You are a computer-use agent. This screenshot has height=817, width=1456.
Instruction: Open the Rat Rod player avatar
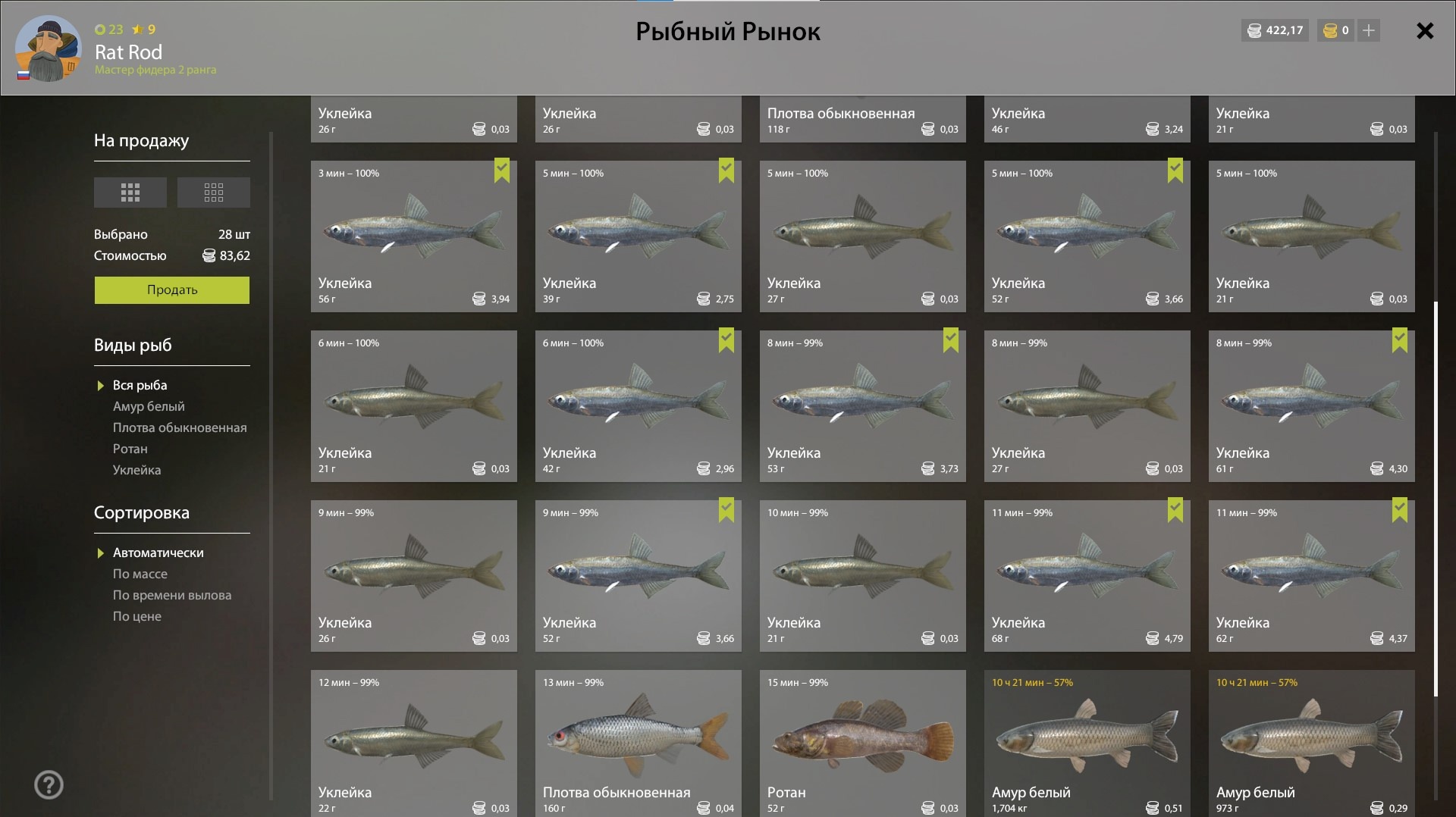(49, 49)
